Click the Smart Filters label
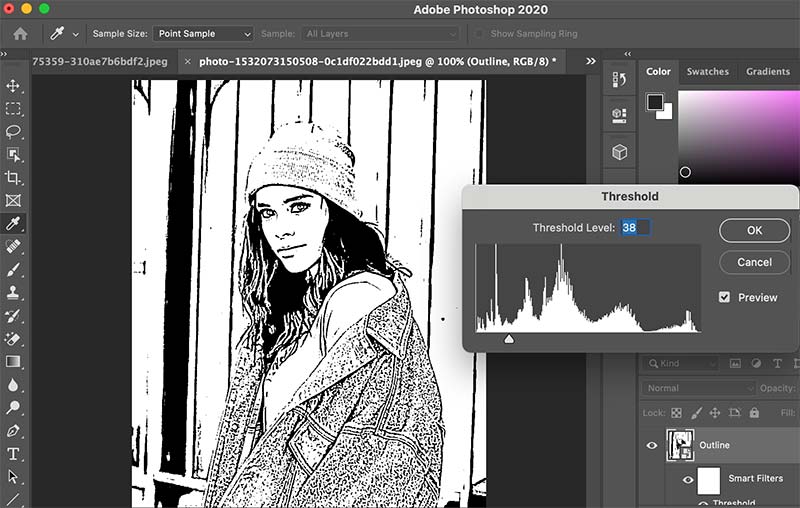 pos(756,478)
